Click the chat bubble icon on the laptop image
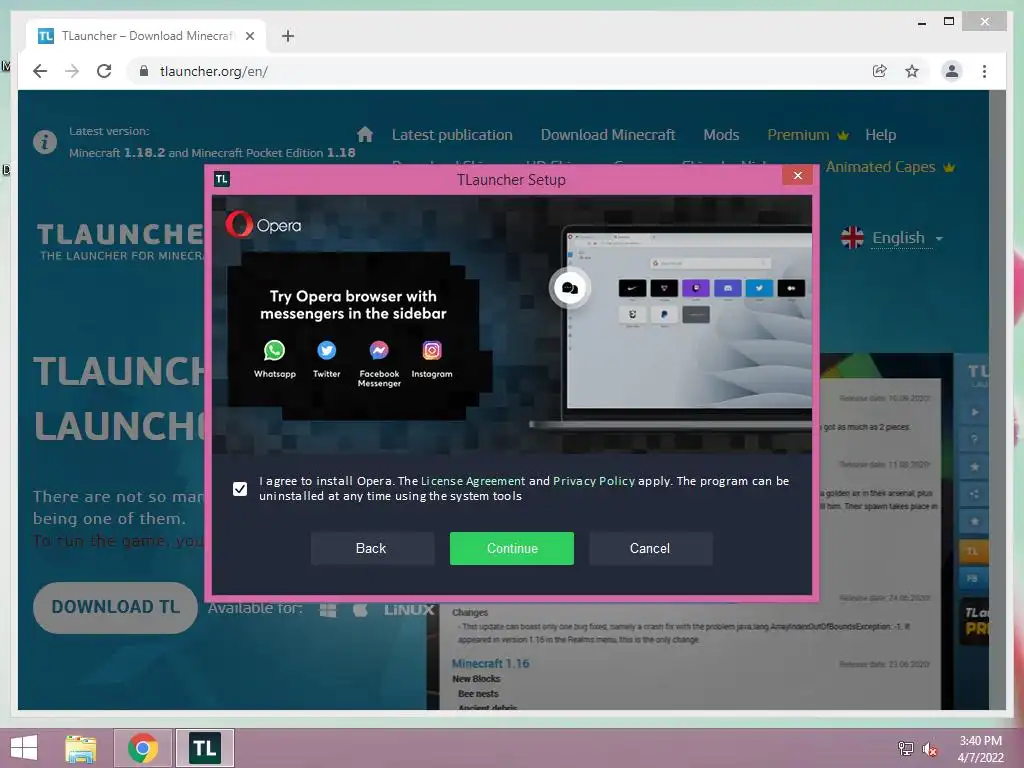1024x768 pixels. 569,287
